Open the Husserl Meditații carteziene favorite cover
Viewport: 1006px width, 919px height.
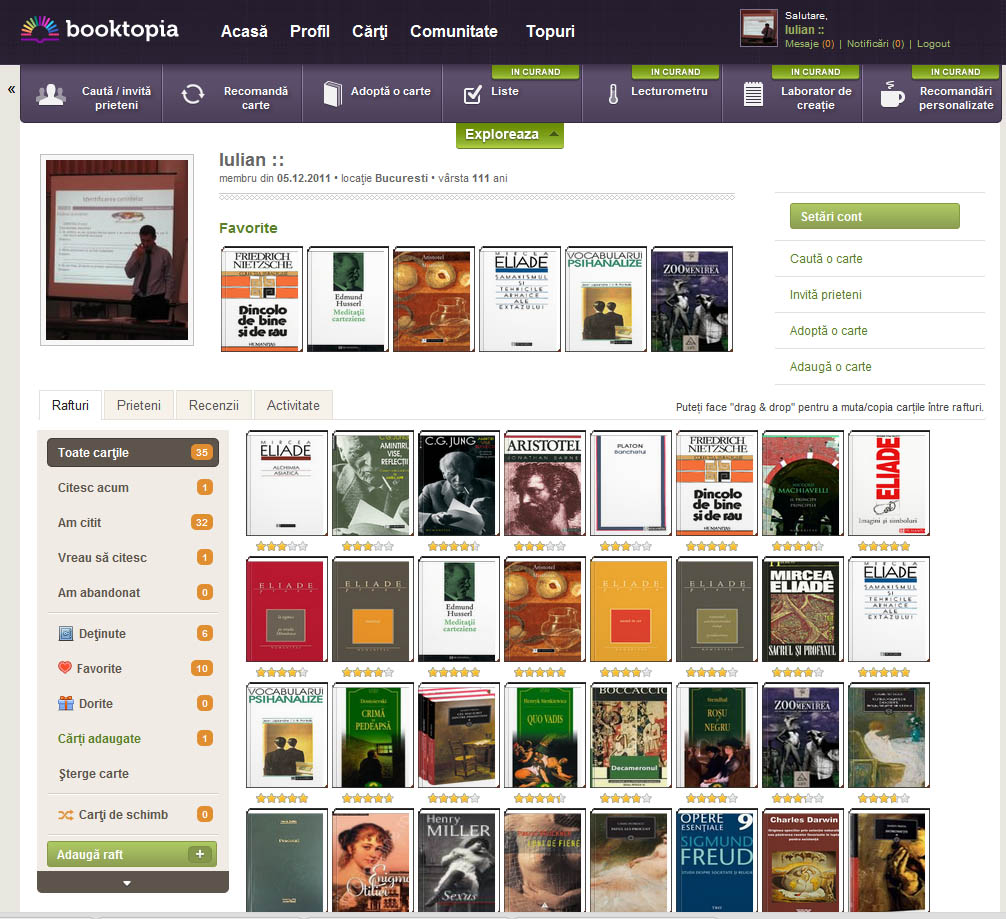coord(348,299)
